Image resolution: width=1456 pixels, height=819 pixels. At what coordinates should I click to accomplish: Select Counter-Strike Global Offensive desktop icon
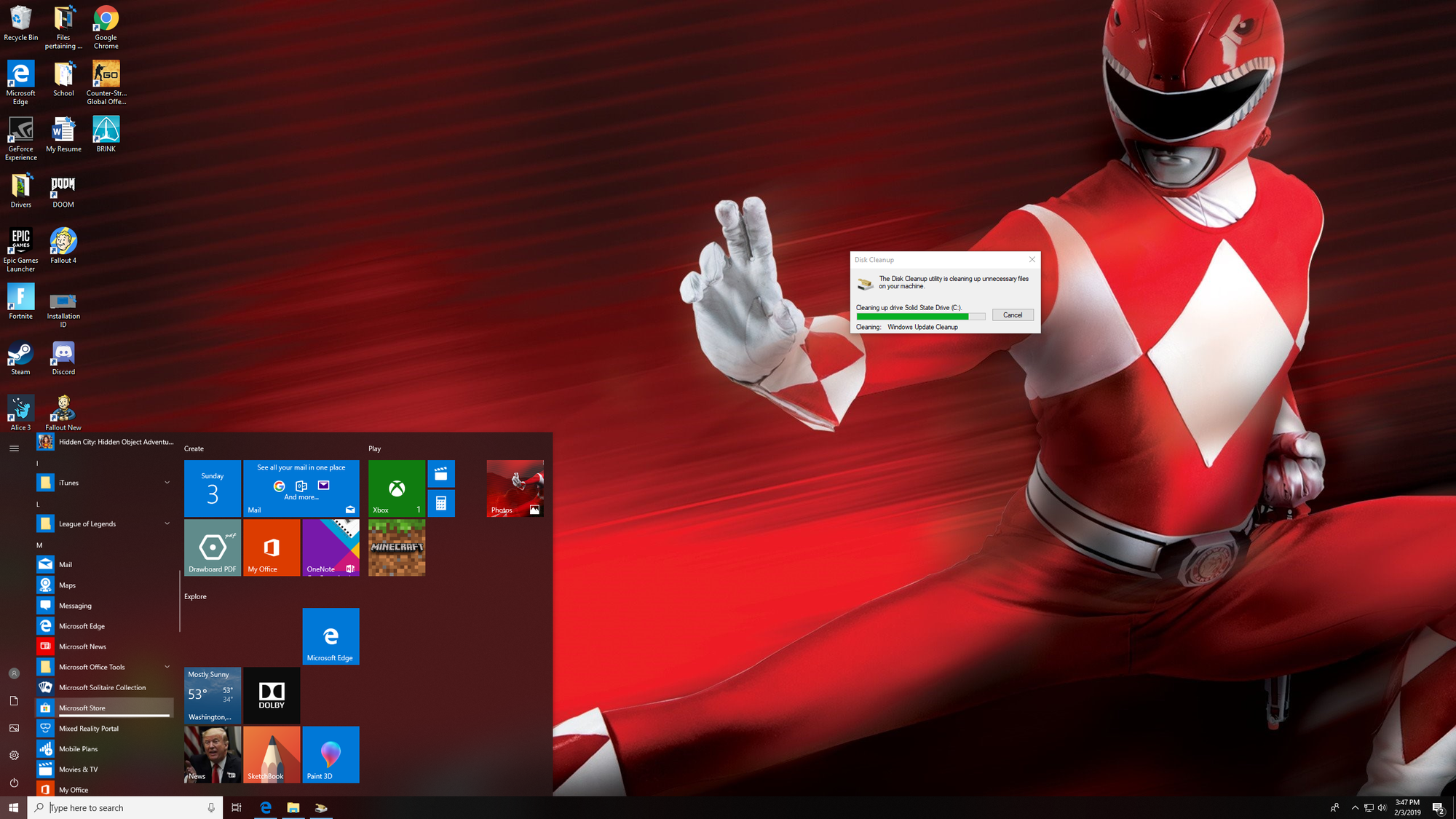point(106,82)
